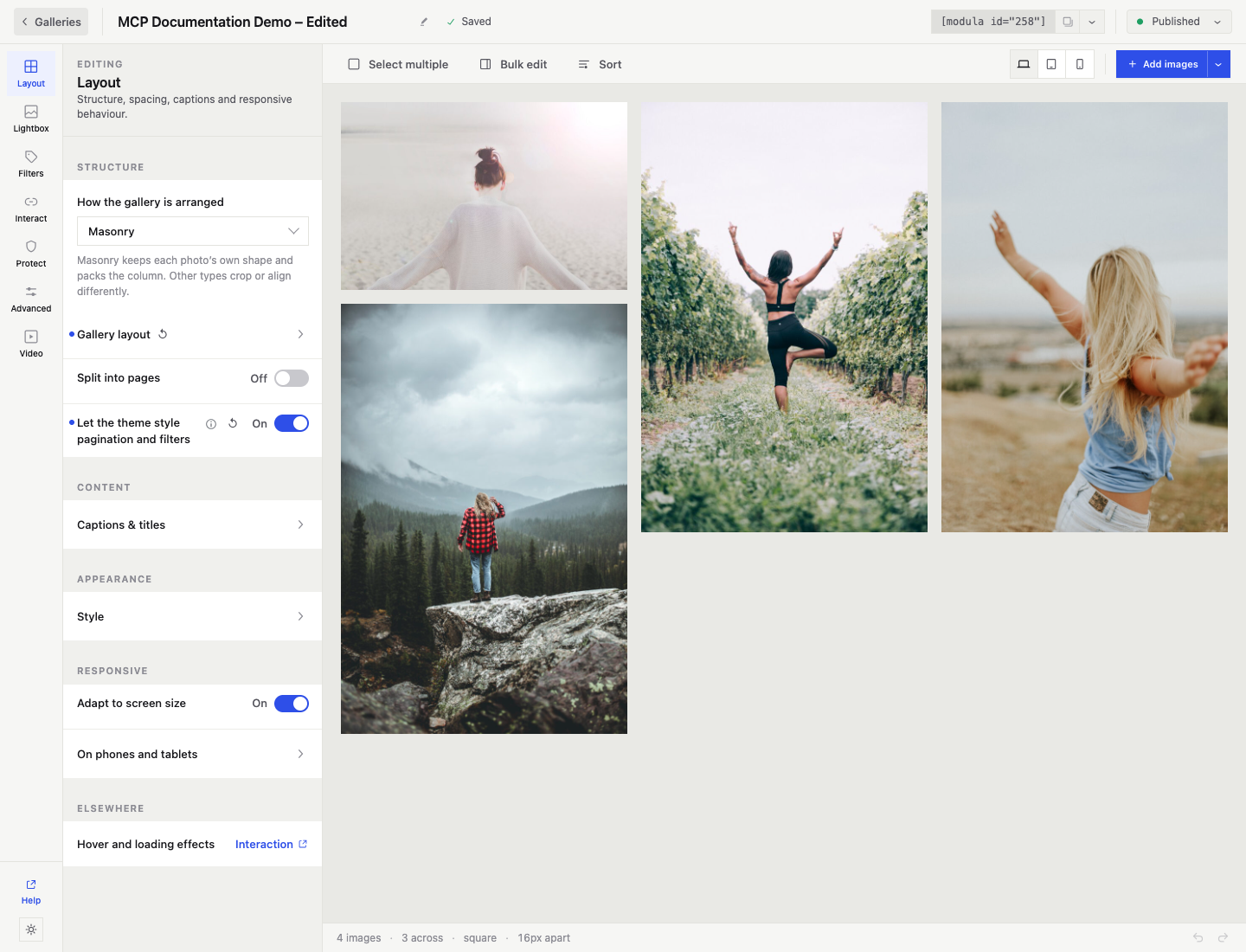
Task: Click the redo arrow in the footer
Action: click(1223, 937)
